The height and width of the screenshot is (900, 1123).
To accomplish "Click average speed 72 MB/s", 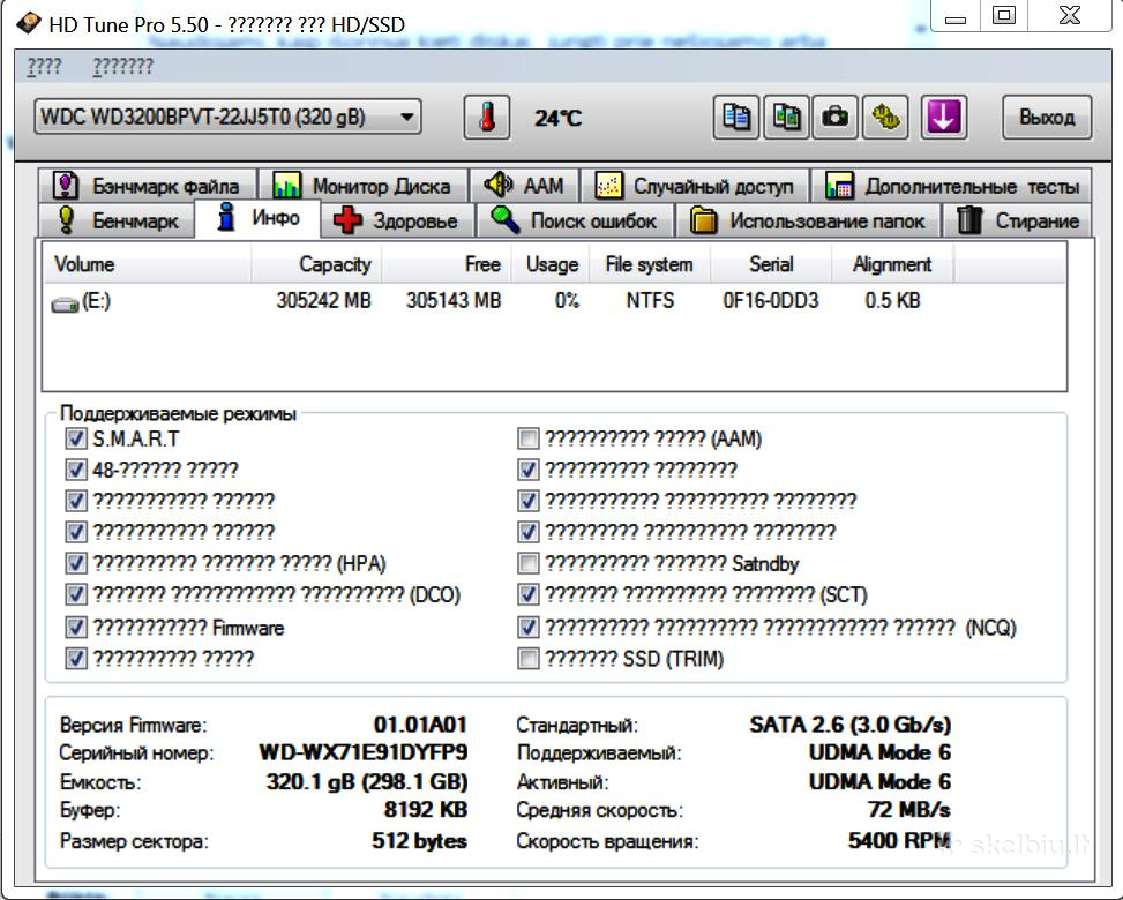I will [x=909, y=810].
